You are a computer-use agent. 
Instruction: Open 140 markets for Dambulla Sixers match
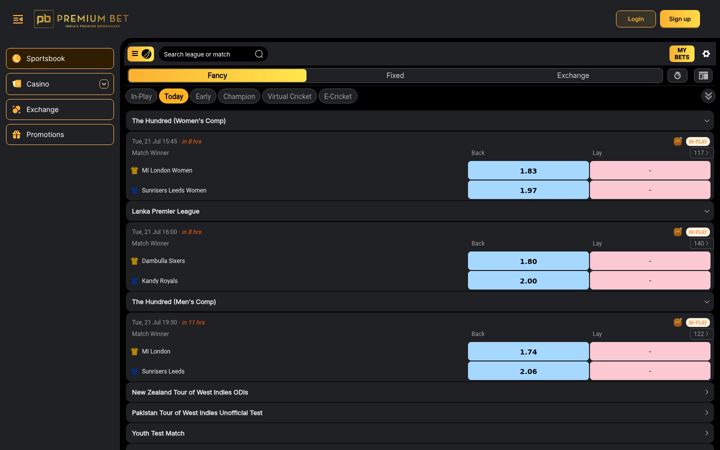701,243
